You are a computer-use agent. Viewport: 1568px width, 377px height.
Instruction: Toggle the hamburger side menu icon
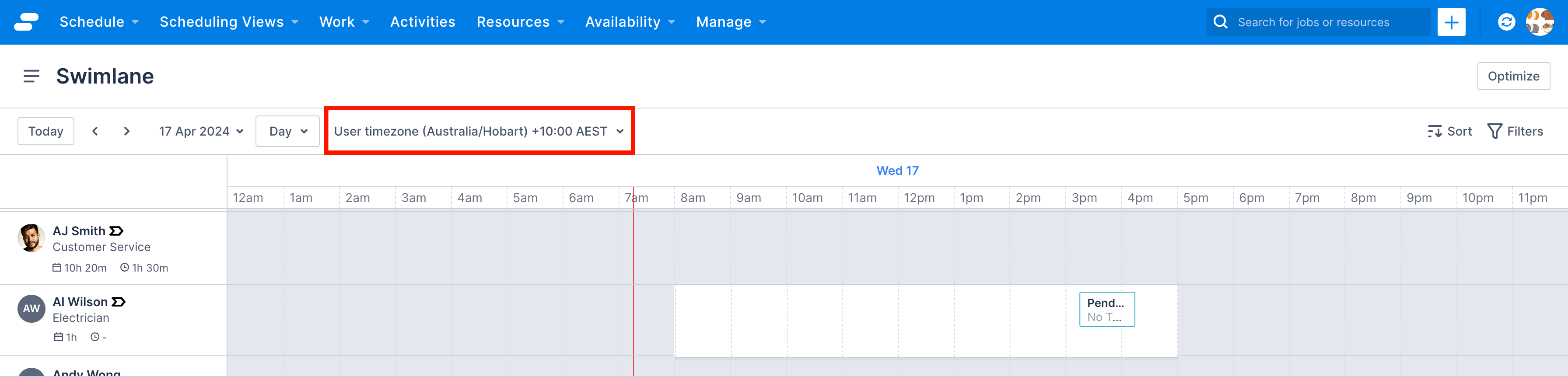click(31, 76)
